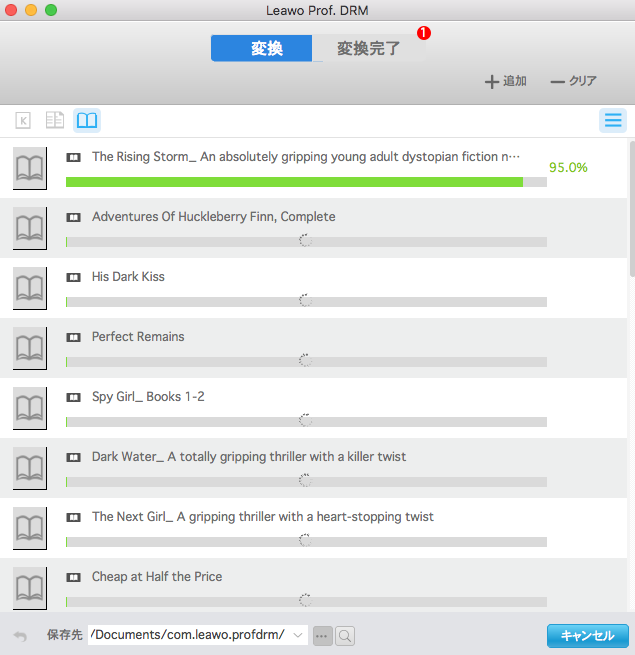Click the キャンセル cancel button

click(x=587, y=636)
